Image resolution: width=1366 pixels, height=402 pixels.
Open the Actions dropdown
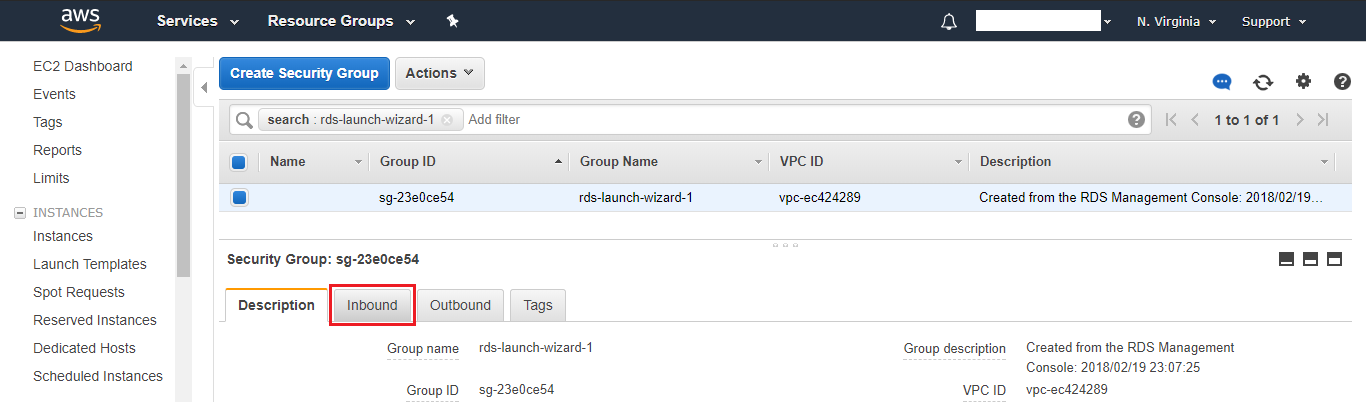click(440, 73)
